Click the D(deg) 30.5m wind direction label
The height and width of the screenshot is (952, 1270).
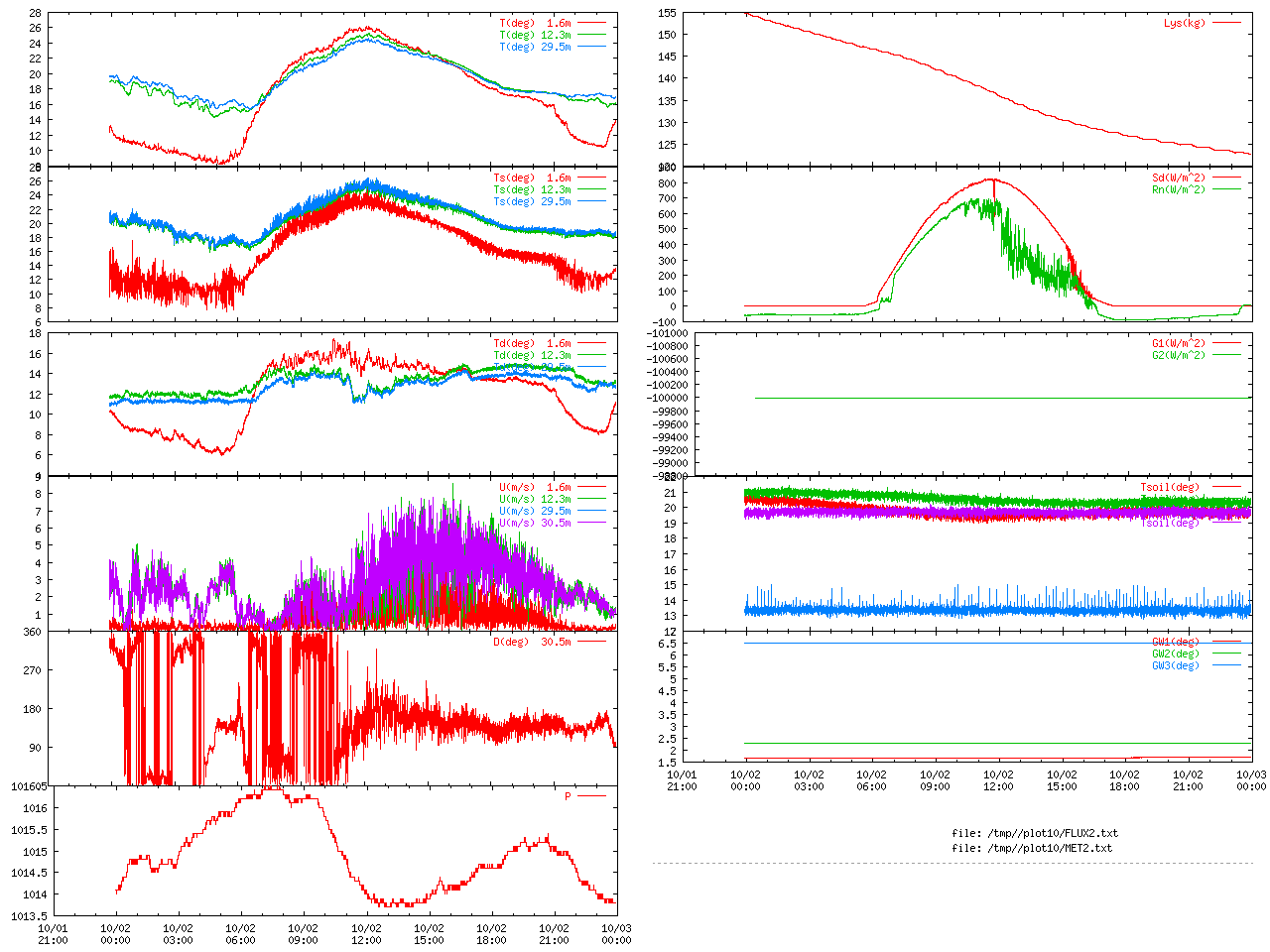point(532,642)
